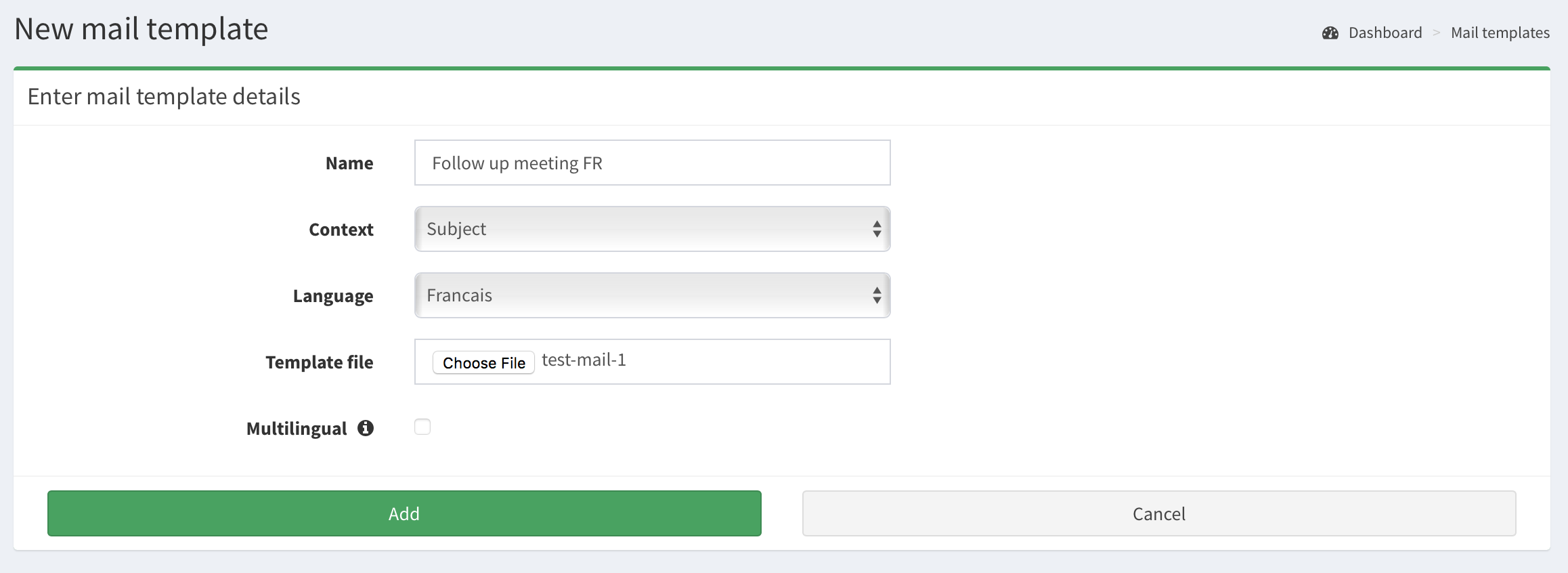Click the Dashboard speedometer icon
This screenshot has width=1568, height=573.
point(1330,33)
